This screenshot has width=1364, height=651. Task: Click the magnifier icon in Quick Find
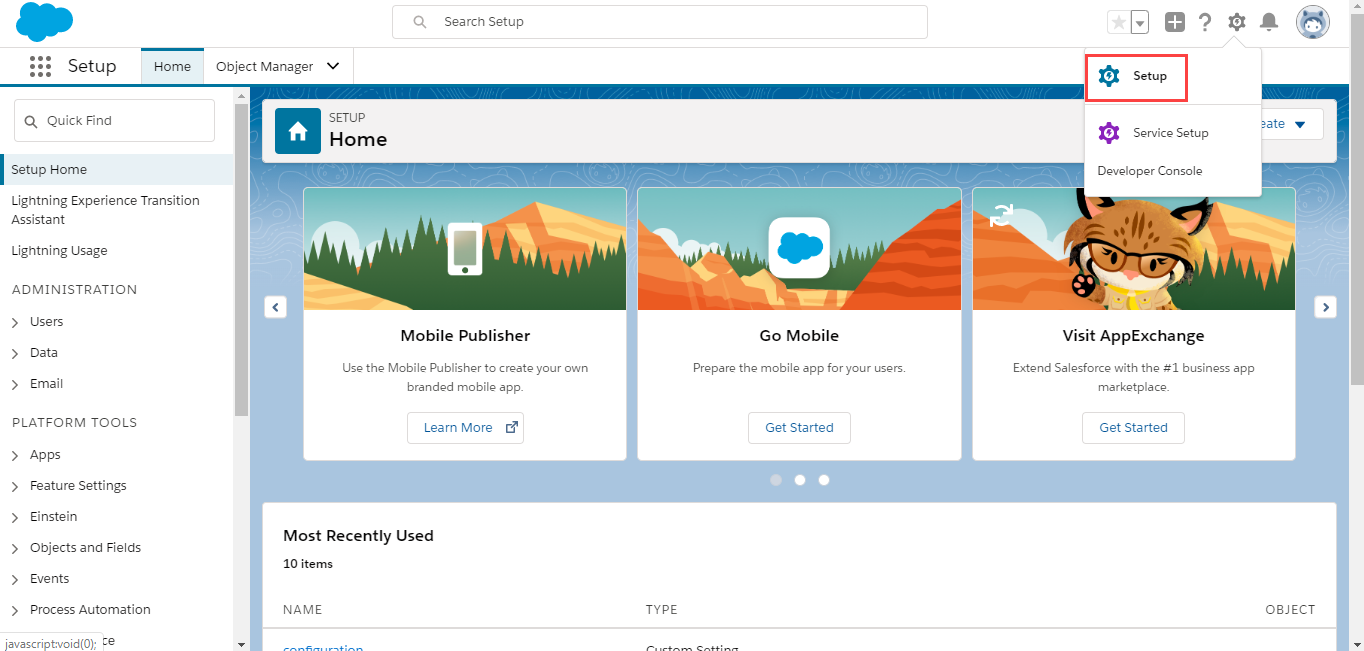(x=31, y=121)
